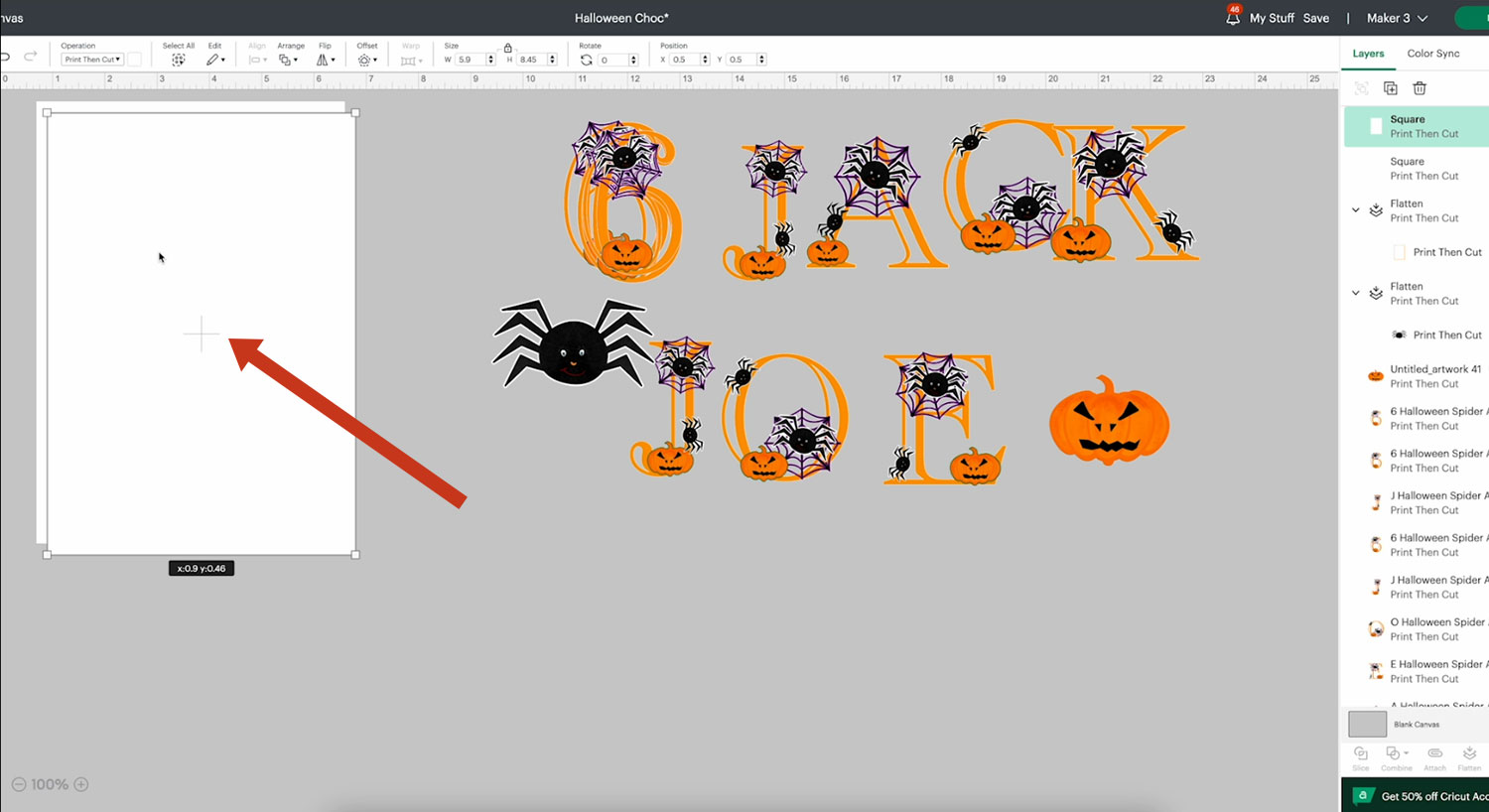Click the Width size input field

pos(470,60)
